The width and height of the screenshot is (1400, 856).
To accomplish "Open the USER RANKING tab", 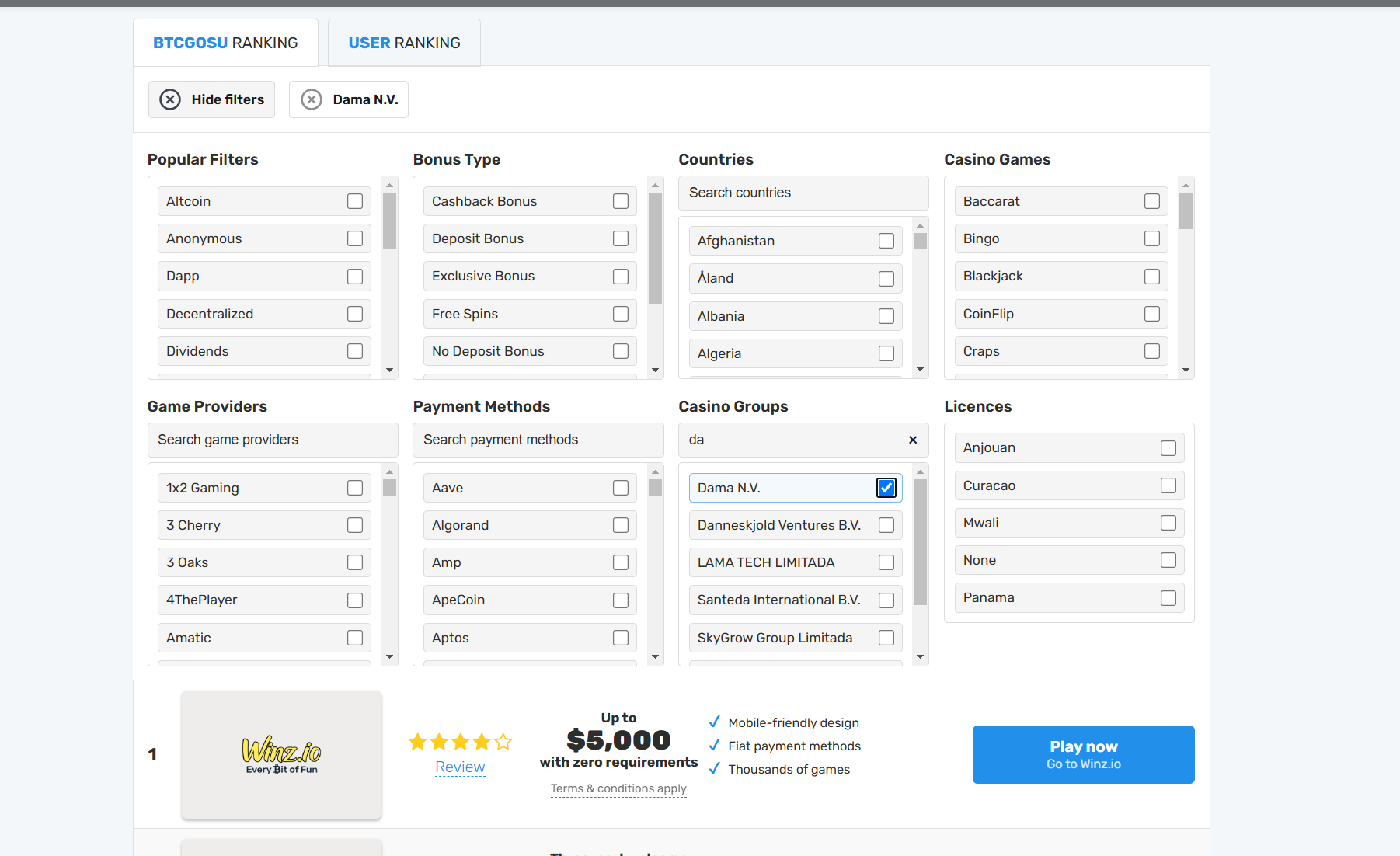I will click(x=404, y=43).
